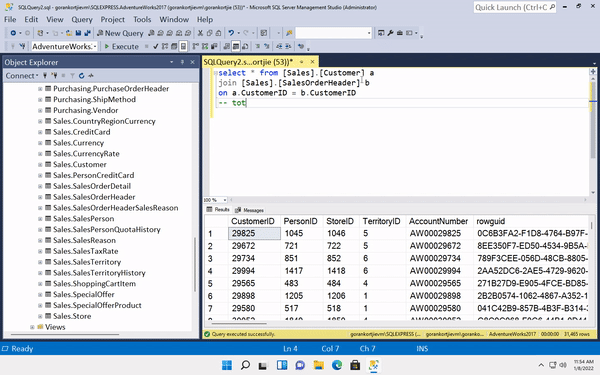Open the Edit menu
Screen dimensions: 600x375
pyautogui.click(x=31, y=20)
